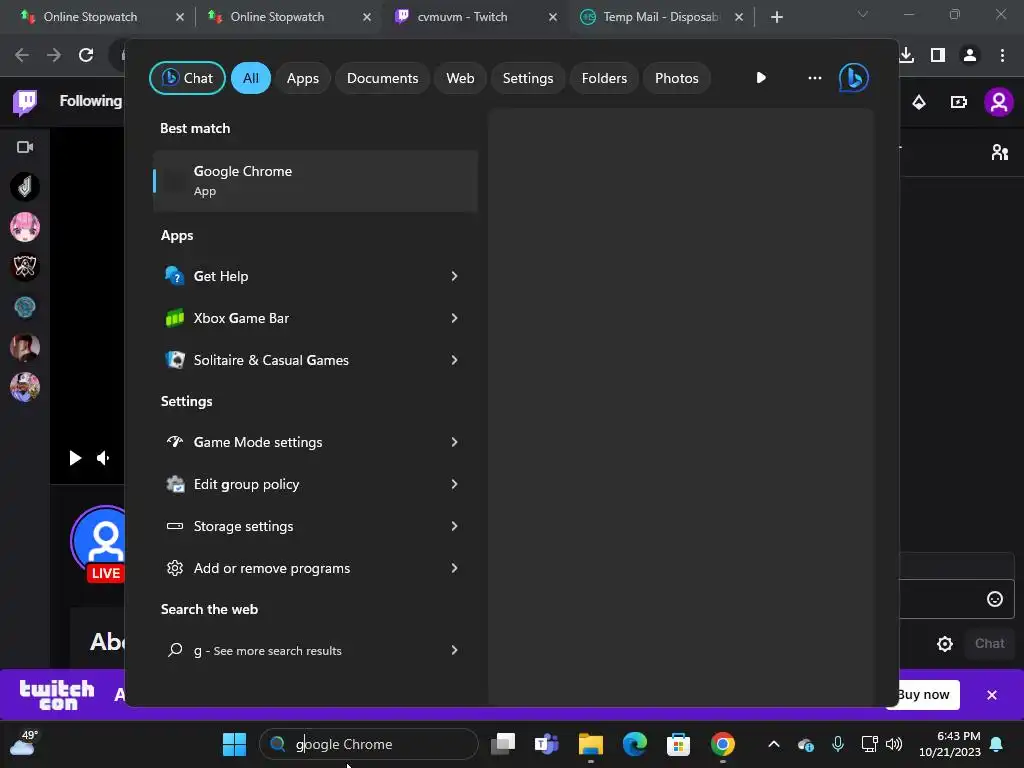Expand Game Mode settings chevron
The width and height of the screenshot is (1024, 768).
pyautogui.click(x=454, y=442)
